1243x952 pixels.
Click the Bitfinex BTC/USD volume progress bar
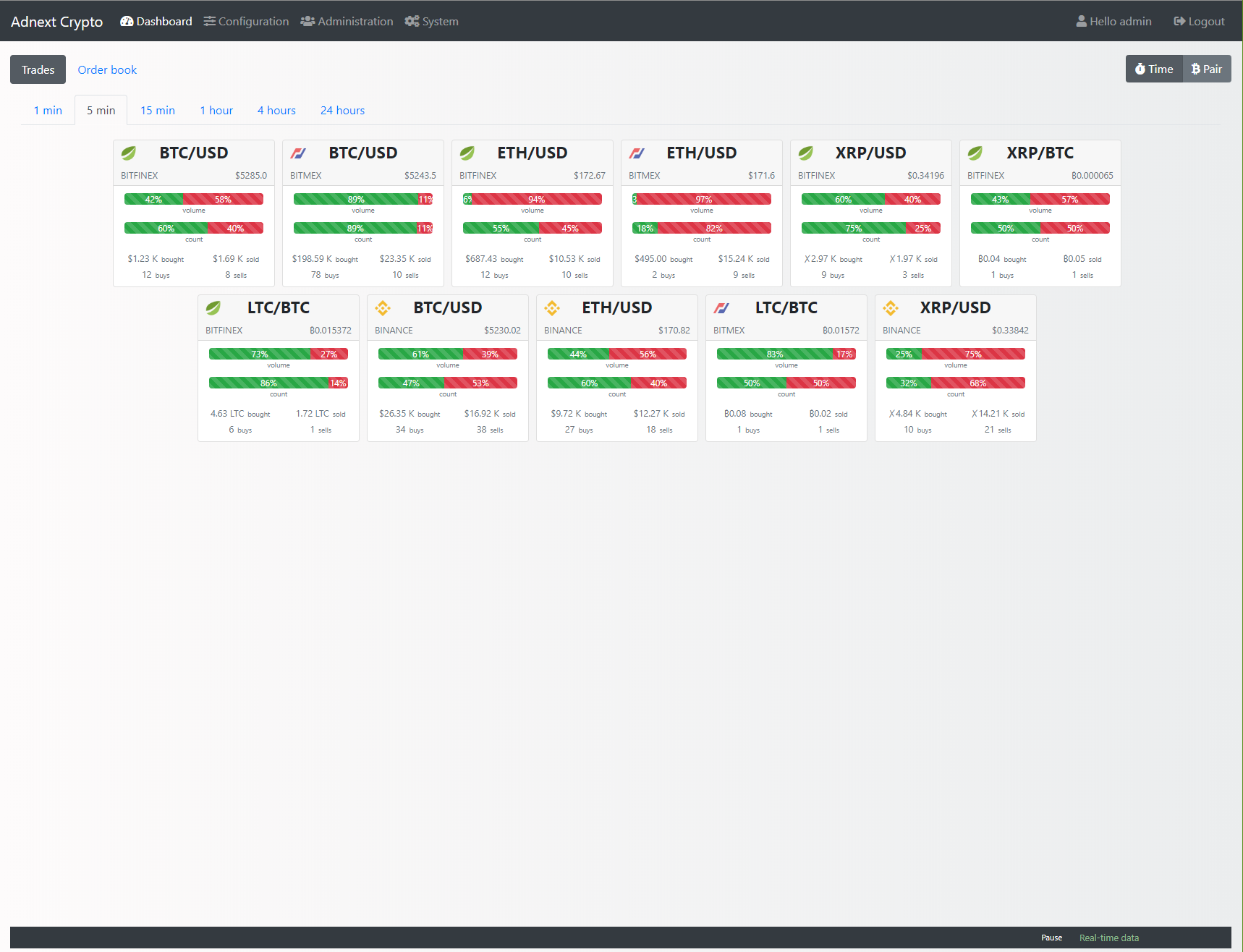coord(194,200)
